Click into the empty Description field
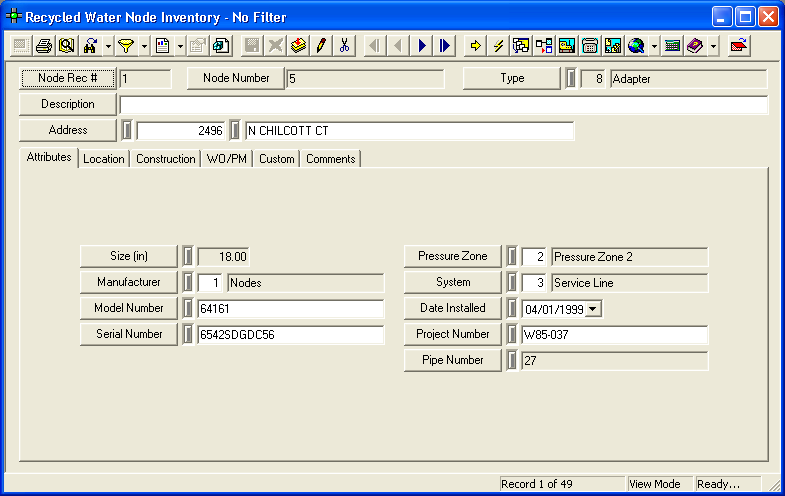 [x=444, y=105]
